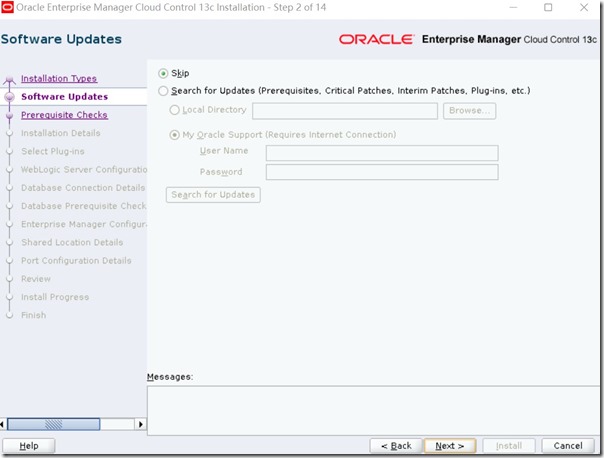Select the Skip radio button
Screen dimensions: 604x458
[x=163, y=73]
